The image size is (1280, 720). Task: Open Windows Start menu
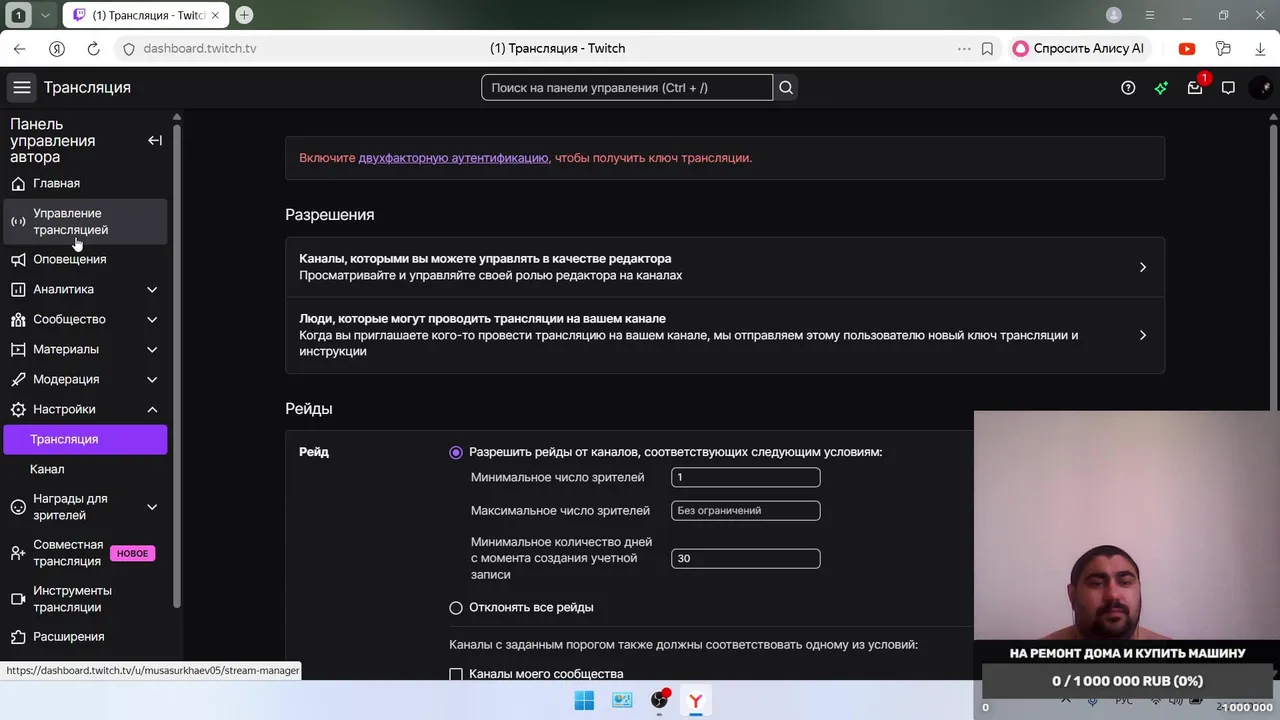point(584,700)
